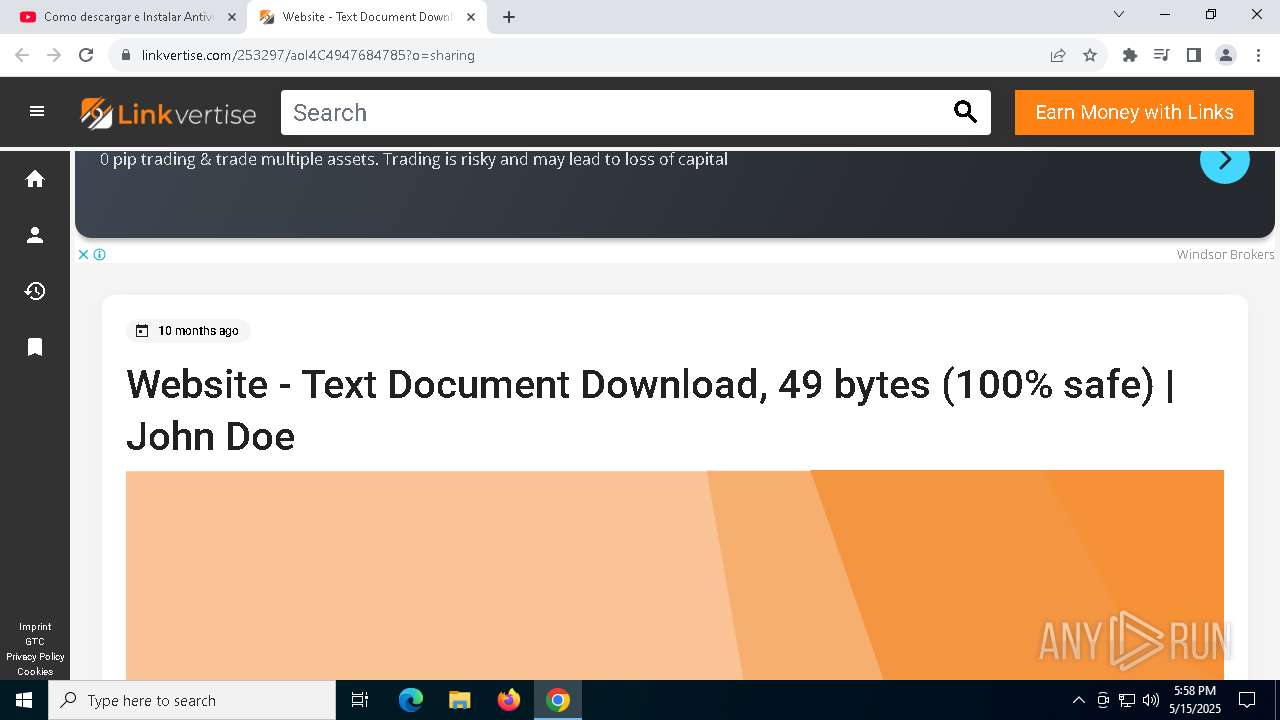Click the orange article banner image
Screen dimensions: 1280x720
tap(675, 575)
